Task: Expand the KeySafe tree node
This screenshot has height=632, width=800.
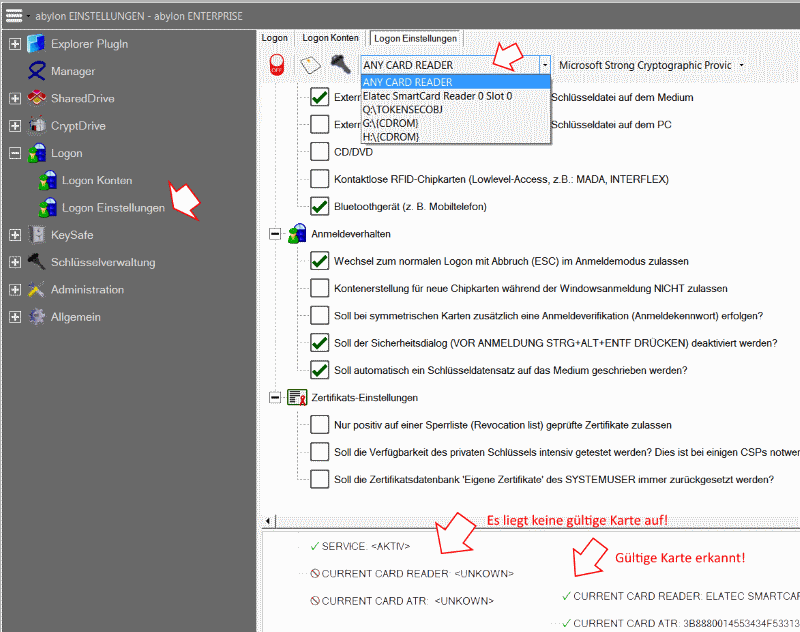Action: [15, 235]
